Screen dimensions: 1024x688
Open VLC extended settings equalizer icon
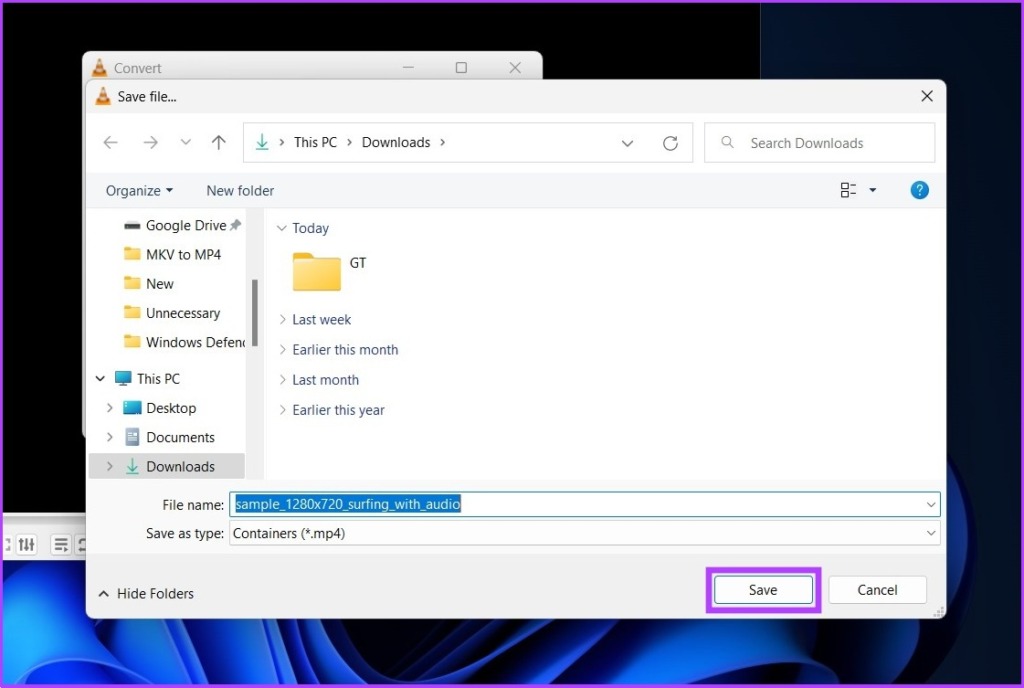27,544
